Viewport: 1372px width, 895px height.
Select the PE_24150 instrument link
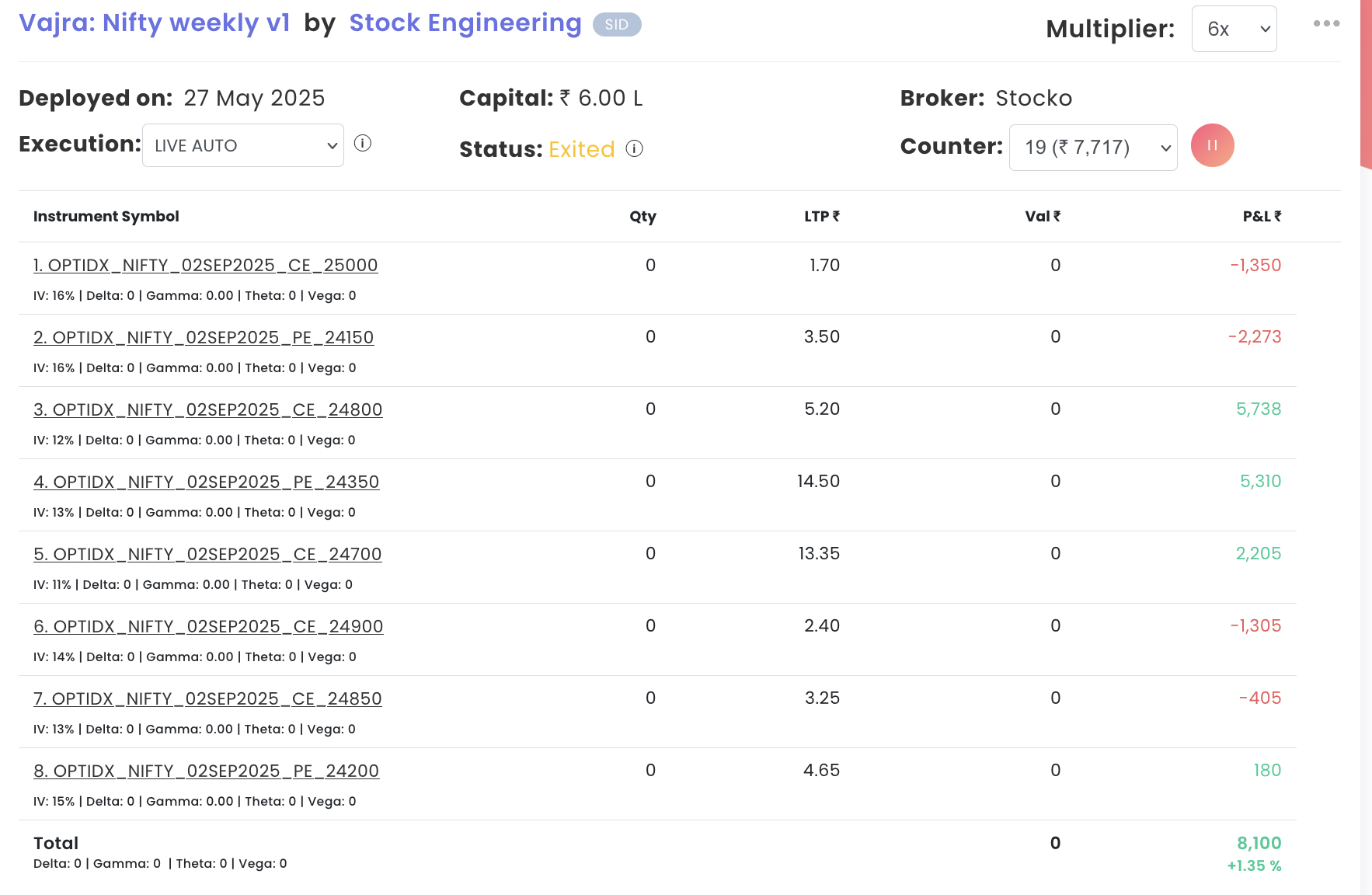point(204,338)
